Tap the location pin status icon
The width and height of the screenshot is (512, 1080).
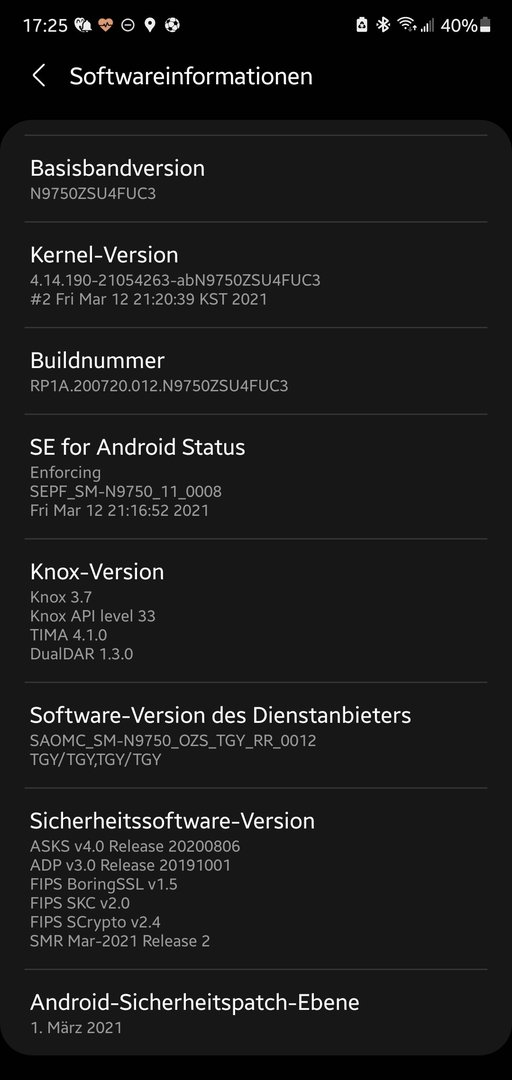[150, 25]
